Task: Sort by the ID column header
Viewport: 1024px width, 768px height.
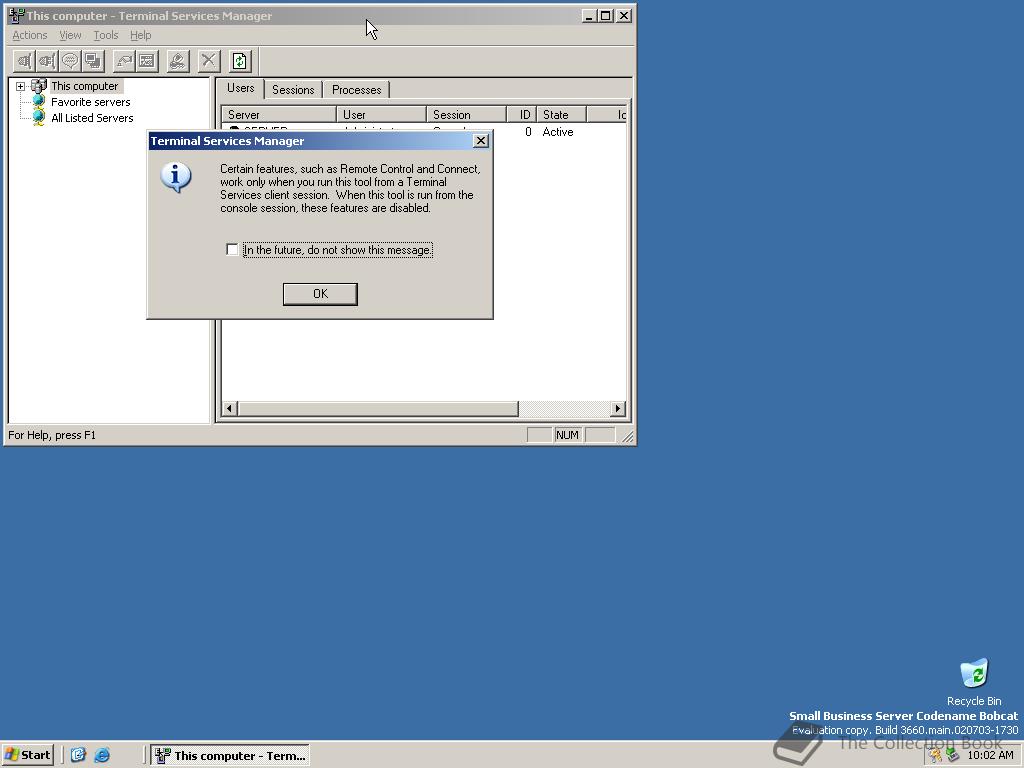Action: tap(522, 114)
